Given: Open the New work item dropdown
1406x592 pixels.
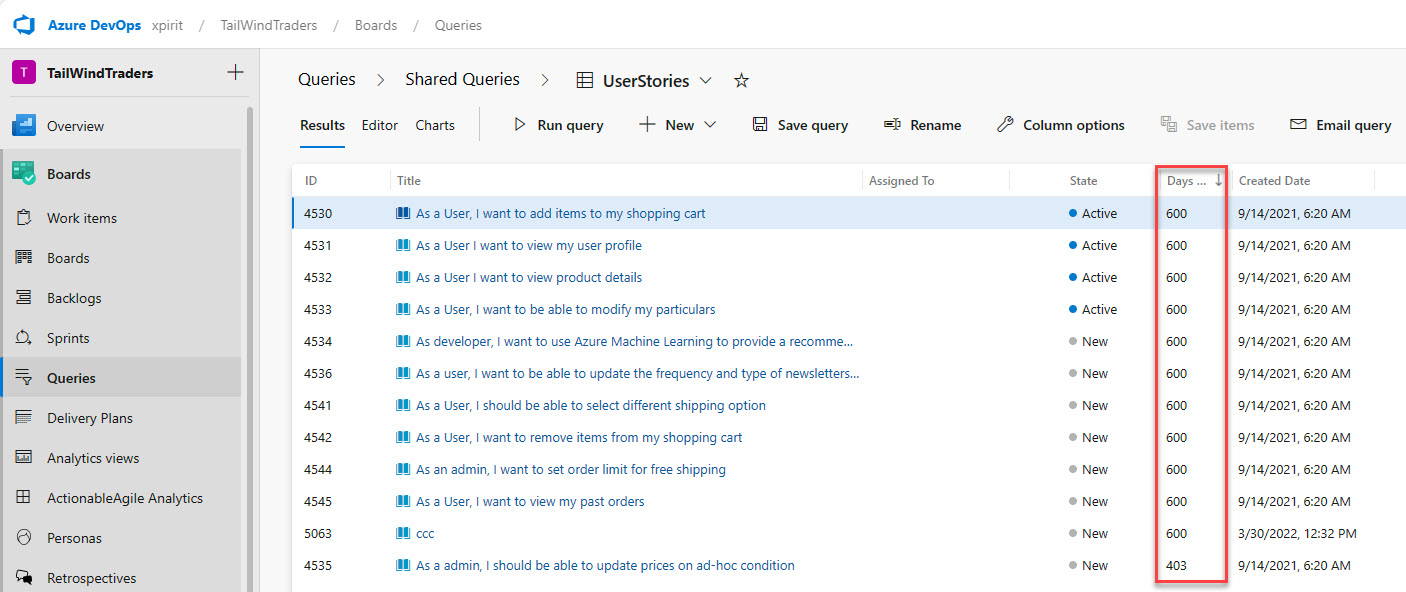Looking at the screenshot, I should [679, 125].
